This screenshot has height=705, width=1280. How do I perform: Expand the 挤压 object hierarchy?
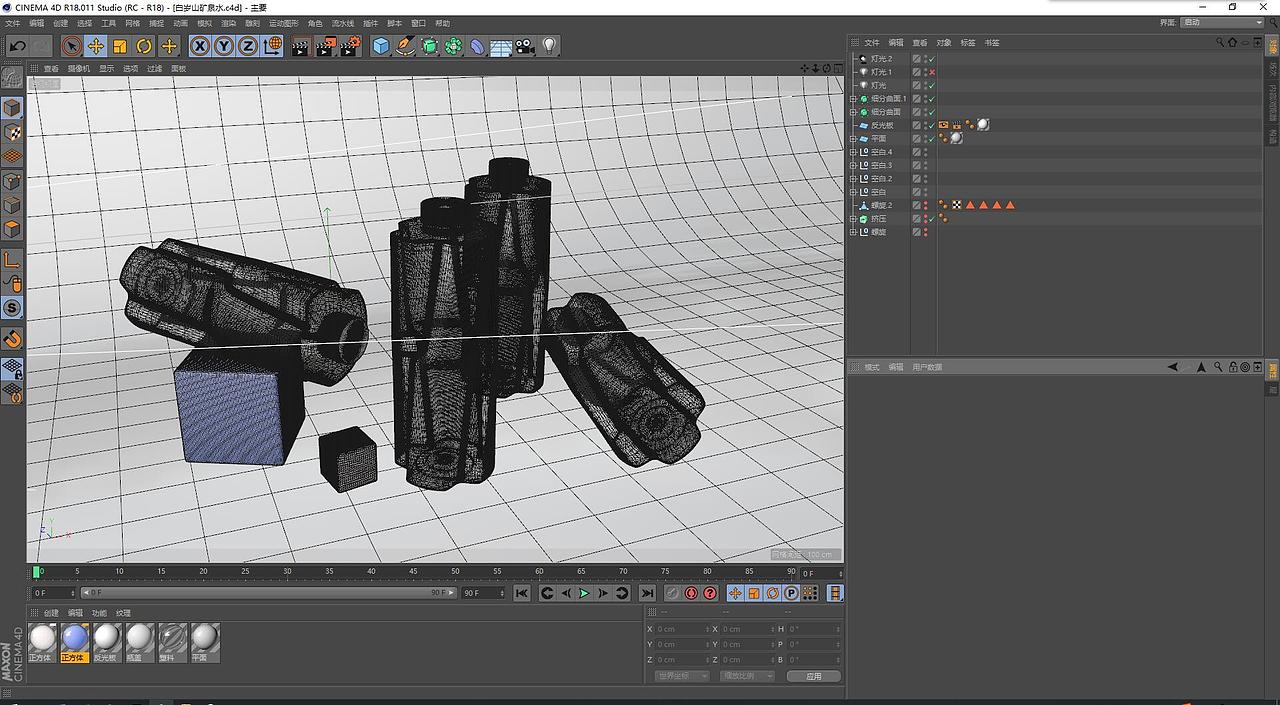pyautogui.click(x=853, y=218)
